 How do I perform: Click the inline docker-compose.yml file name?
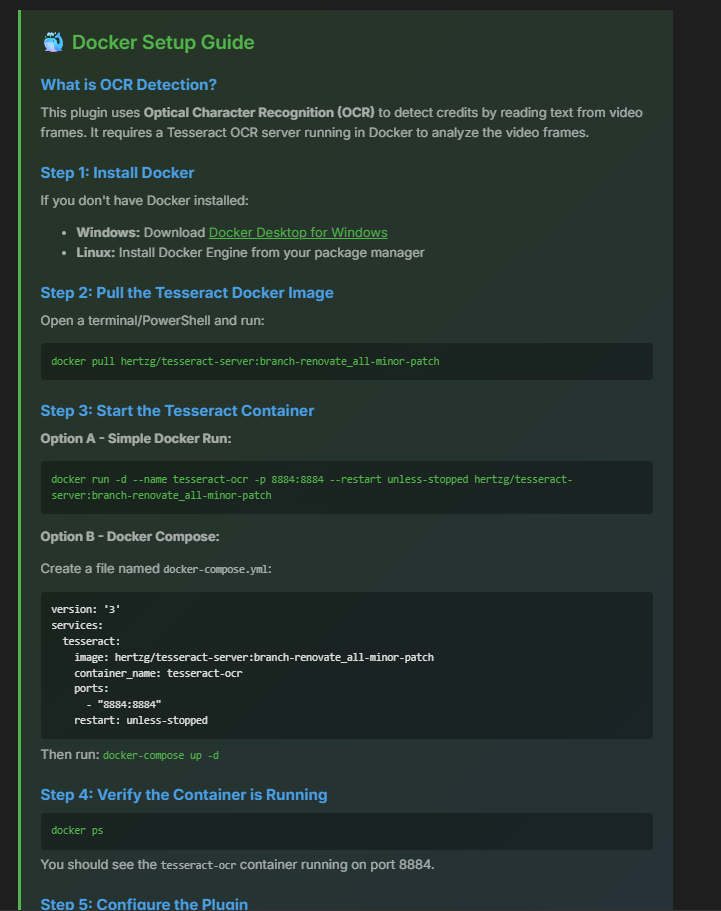tap(215, 569)
